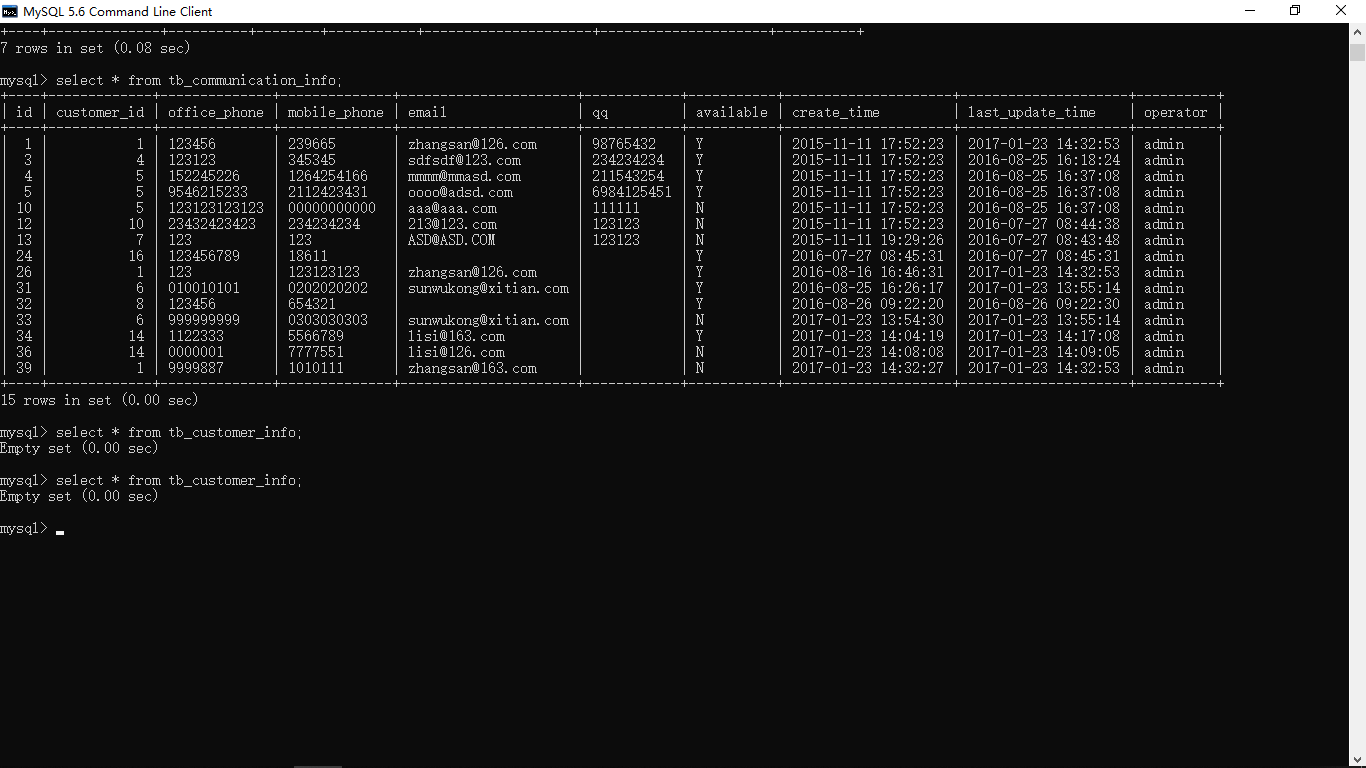Image resolution: width=1366 pixels, height=768 pixels.
Task: Restore down the console window
Action: tap(1295, 11)
